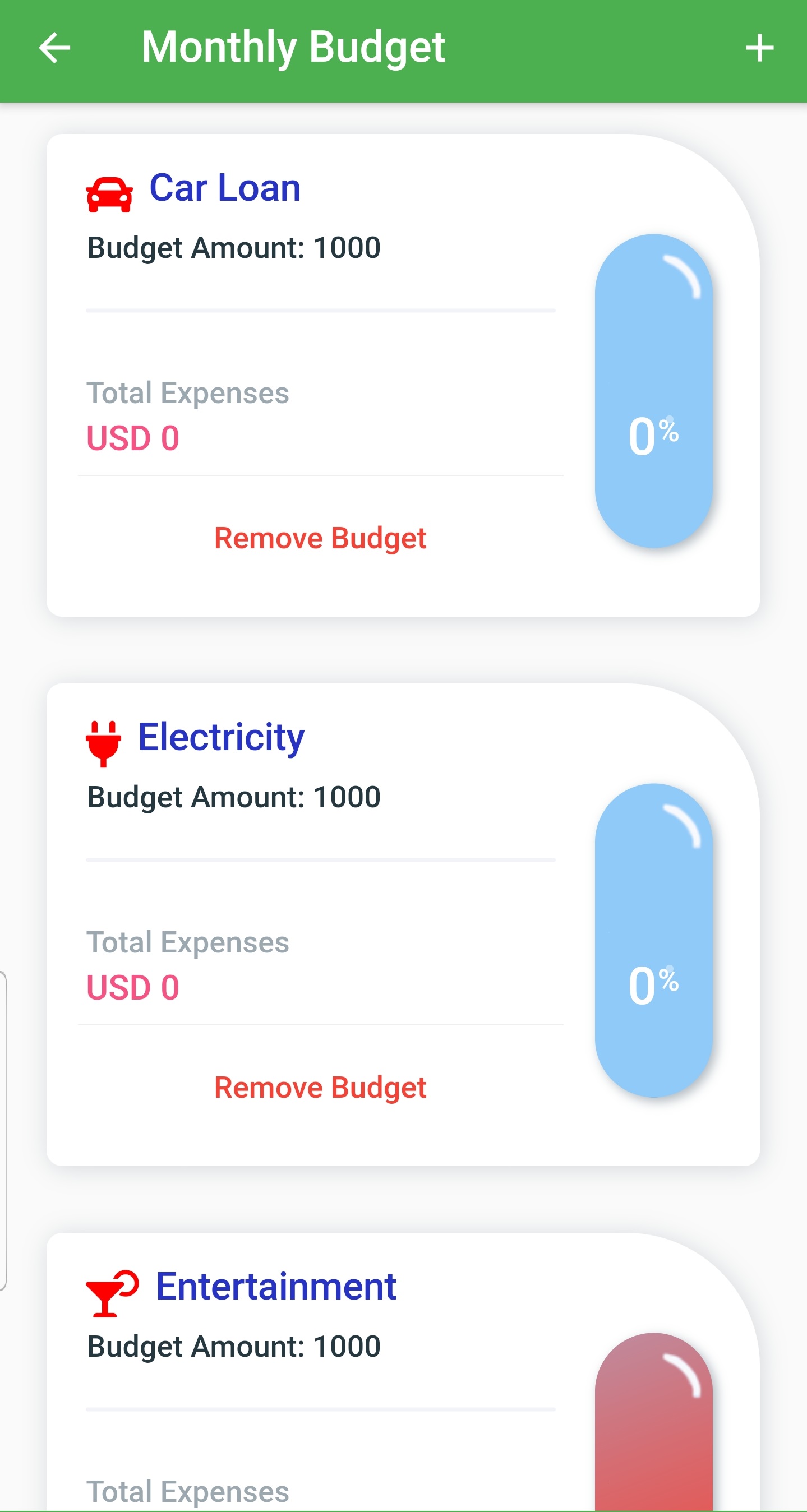This screenshot has height=1512, width=807.
Task: Tap Electricity 0% progress indicator
Action: [654, 940]
